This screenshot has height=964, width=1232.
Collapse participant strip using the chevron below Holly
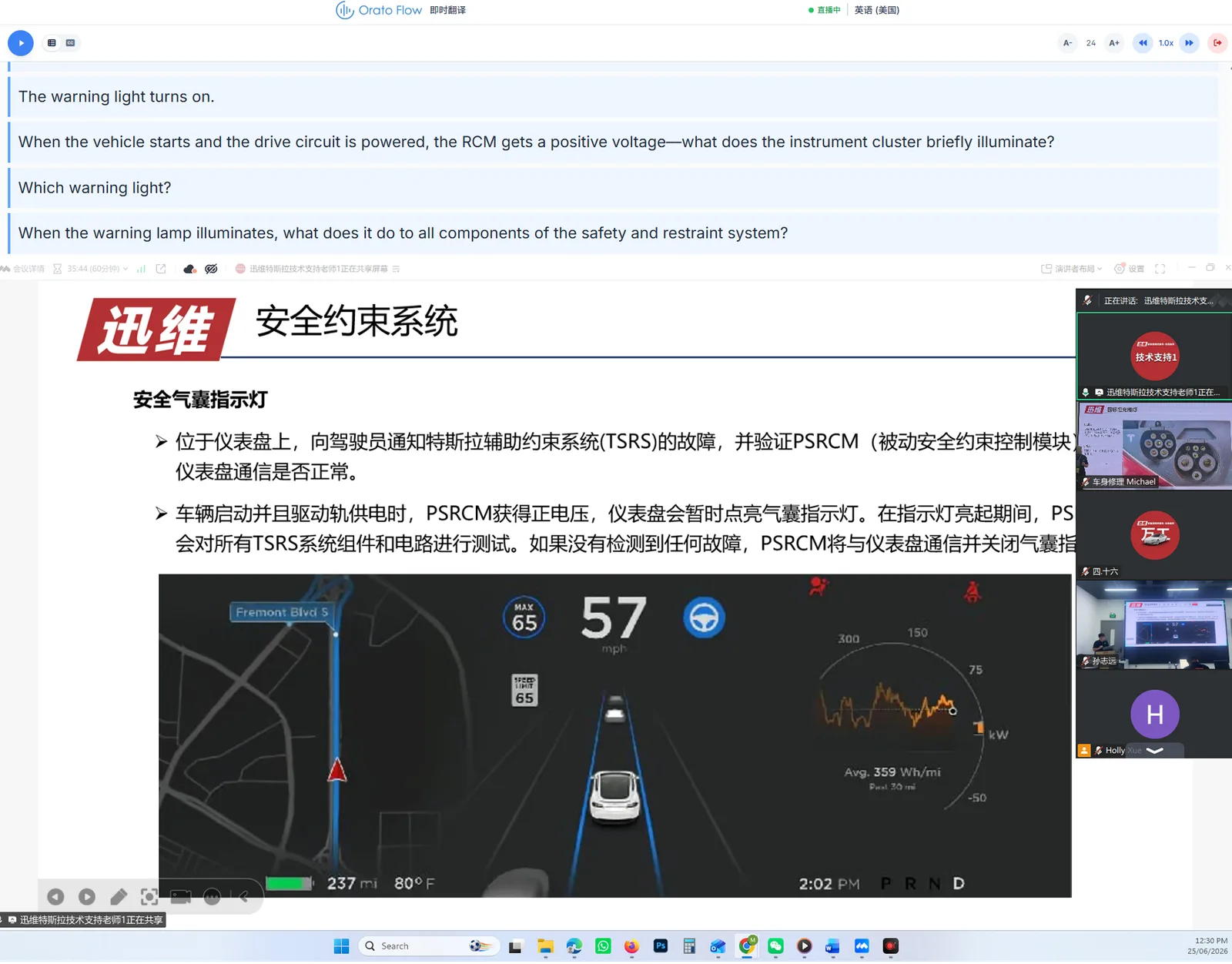click(x=1154, y=751)
